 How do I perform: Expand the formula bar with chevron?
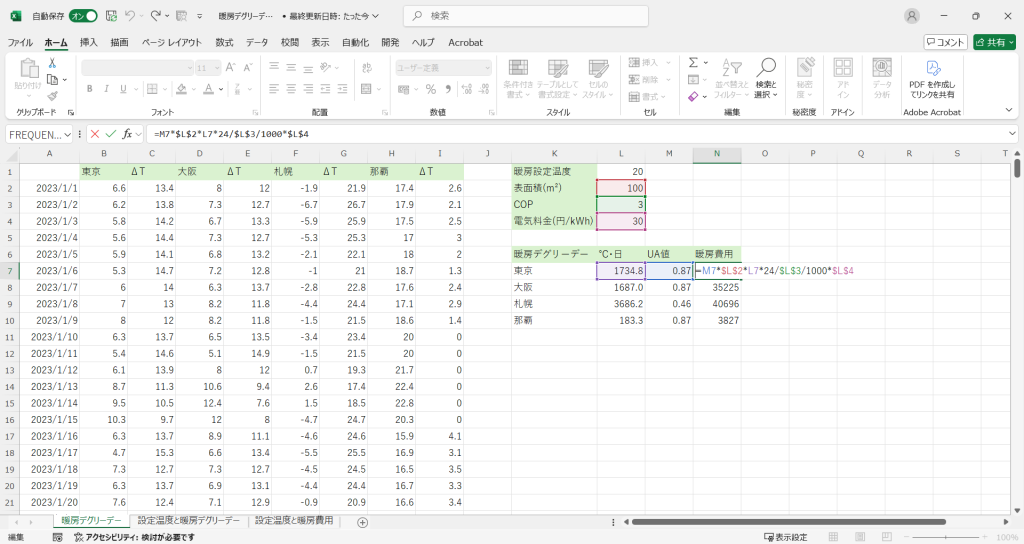point(1012,134)
